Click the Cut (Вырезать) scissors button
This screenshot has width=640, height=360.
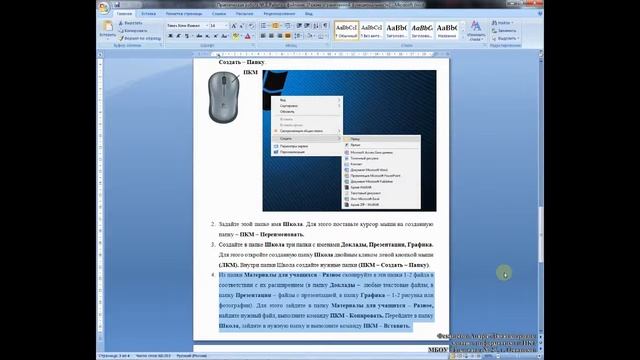click(131, 23)
